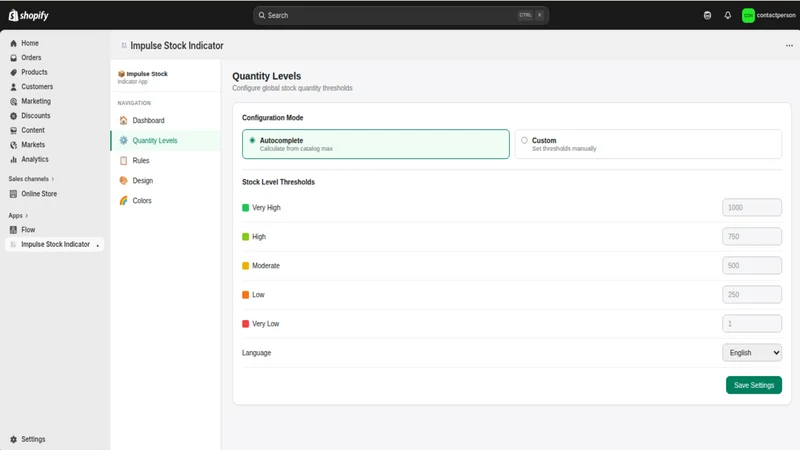Click the Very Low threshold field
Viewport: 800px width, 450px height.
click(x=752, y=324)
